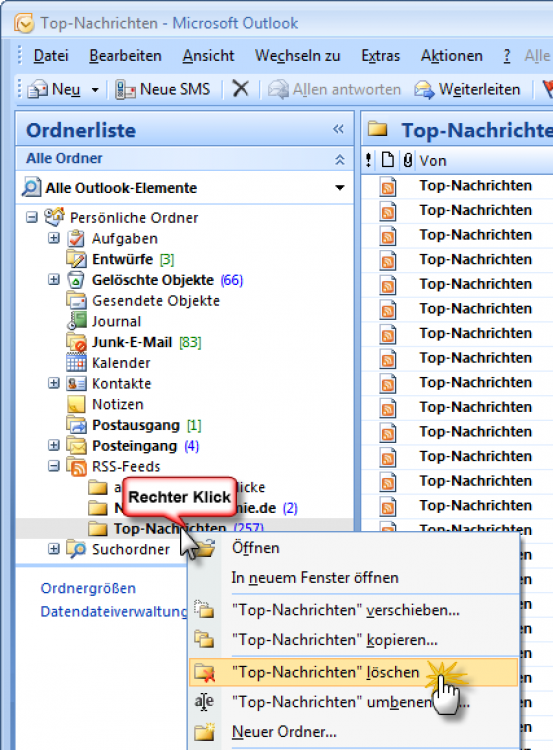
Task: Click the Gesendete Objekte folder label
Action: click(x=156, y=301)
